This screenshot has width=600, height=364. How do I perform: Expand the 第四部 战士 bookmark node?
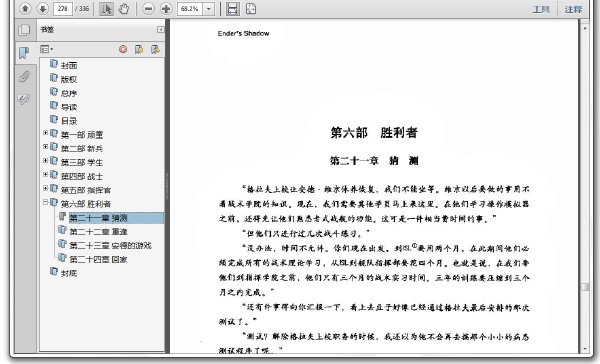(x=46, y=174)
